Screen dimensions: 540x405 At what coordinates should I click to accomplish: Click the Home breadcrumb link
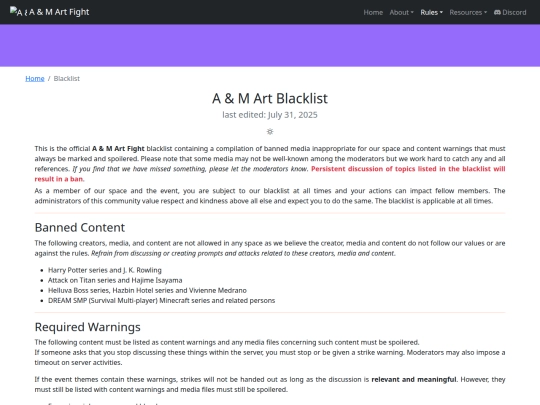[x=35, y=79]
